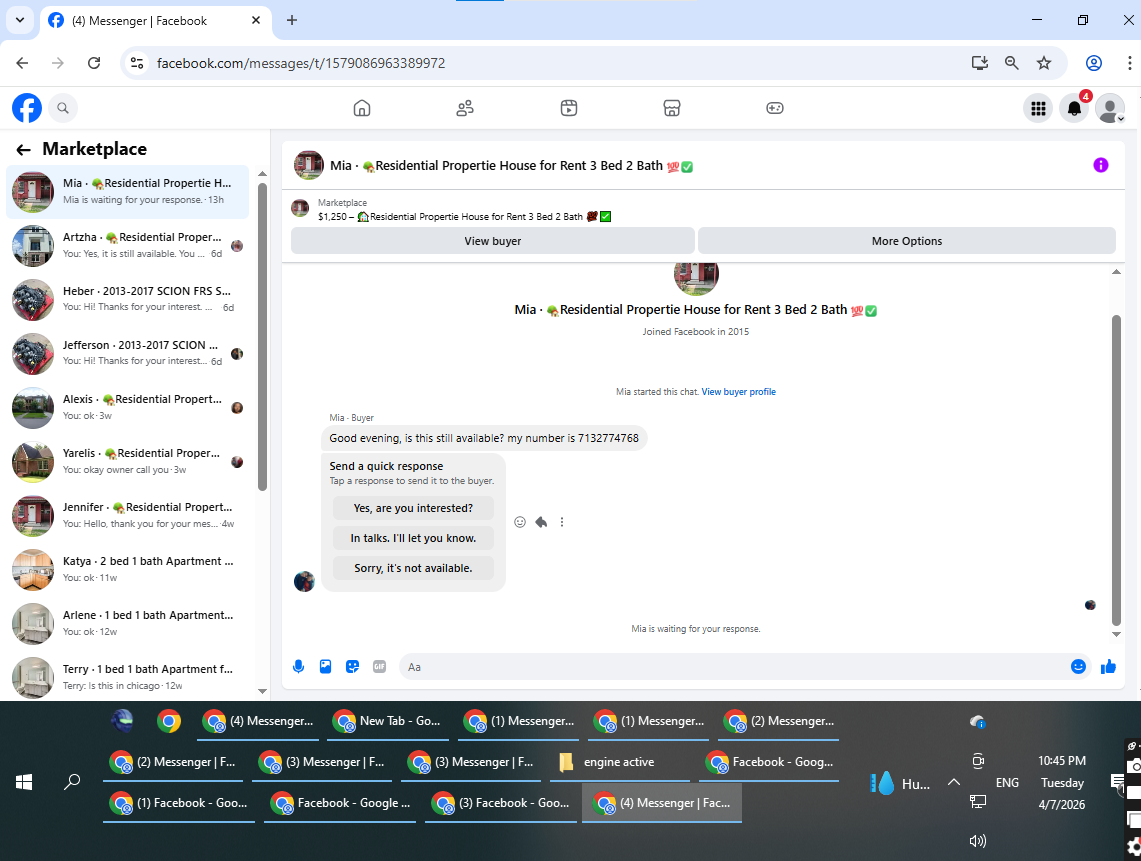Viewport: 1141px width, 861px height.
Task: Click the address bar URL
Action: point(301,63)
